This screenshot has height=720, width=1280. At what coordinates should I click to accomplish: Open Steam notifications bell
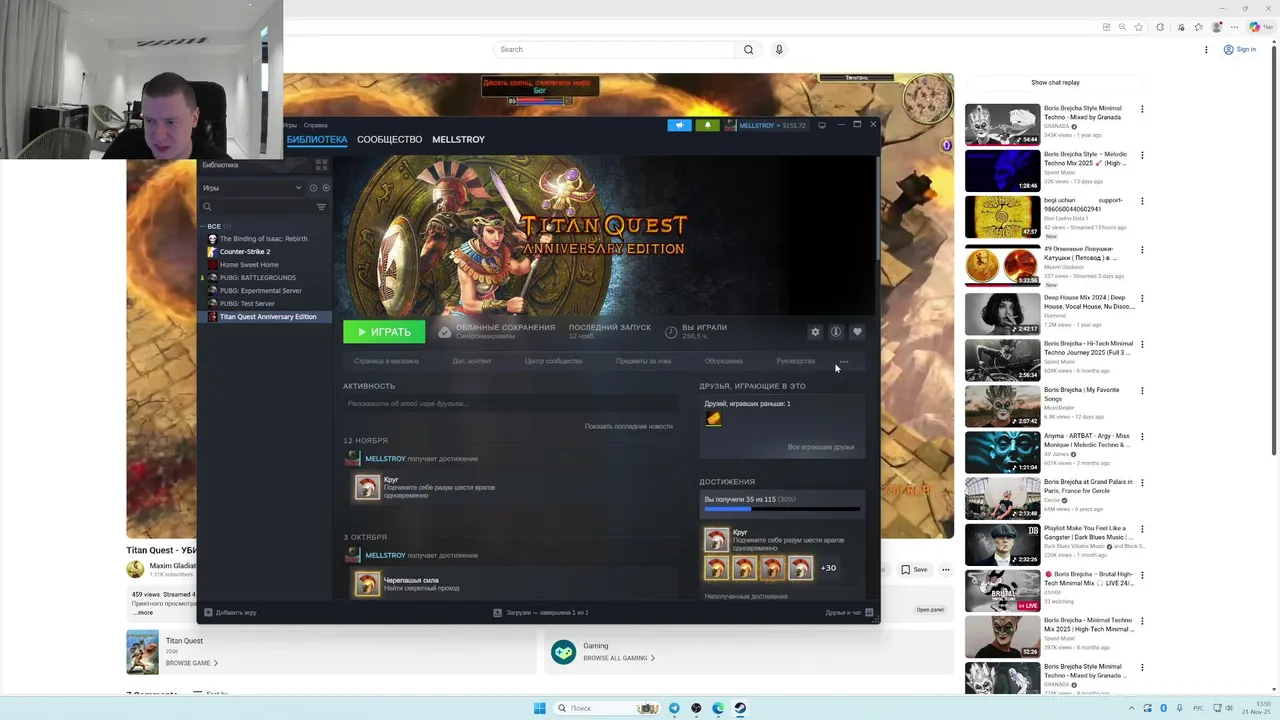[x=707, y=125]
